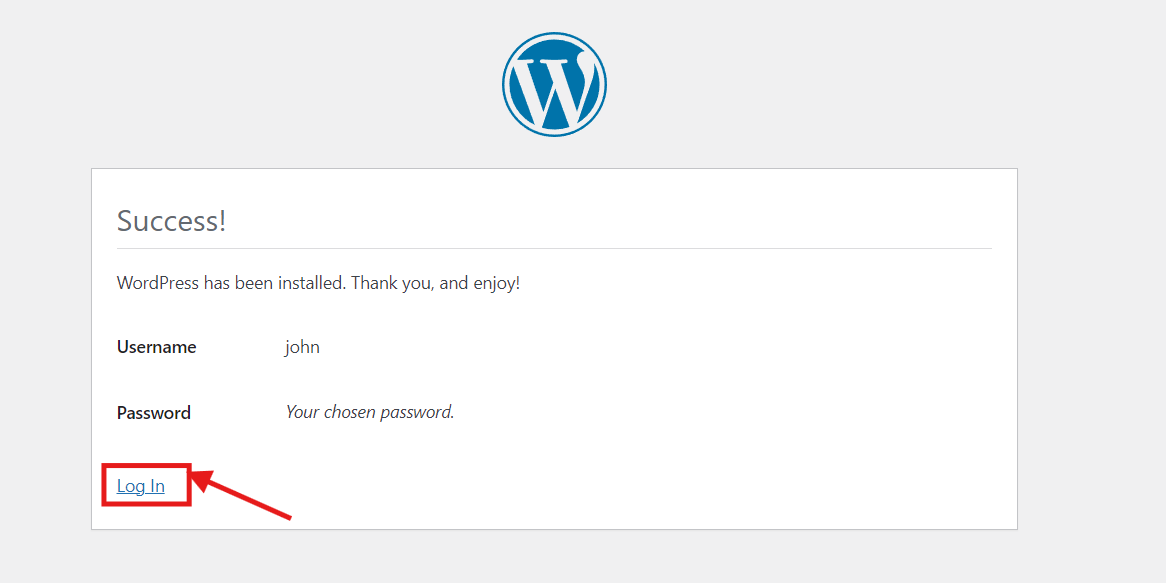
Task: Click the divider line under the Success heading
Action: [554, 248]
